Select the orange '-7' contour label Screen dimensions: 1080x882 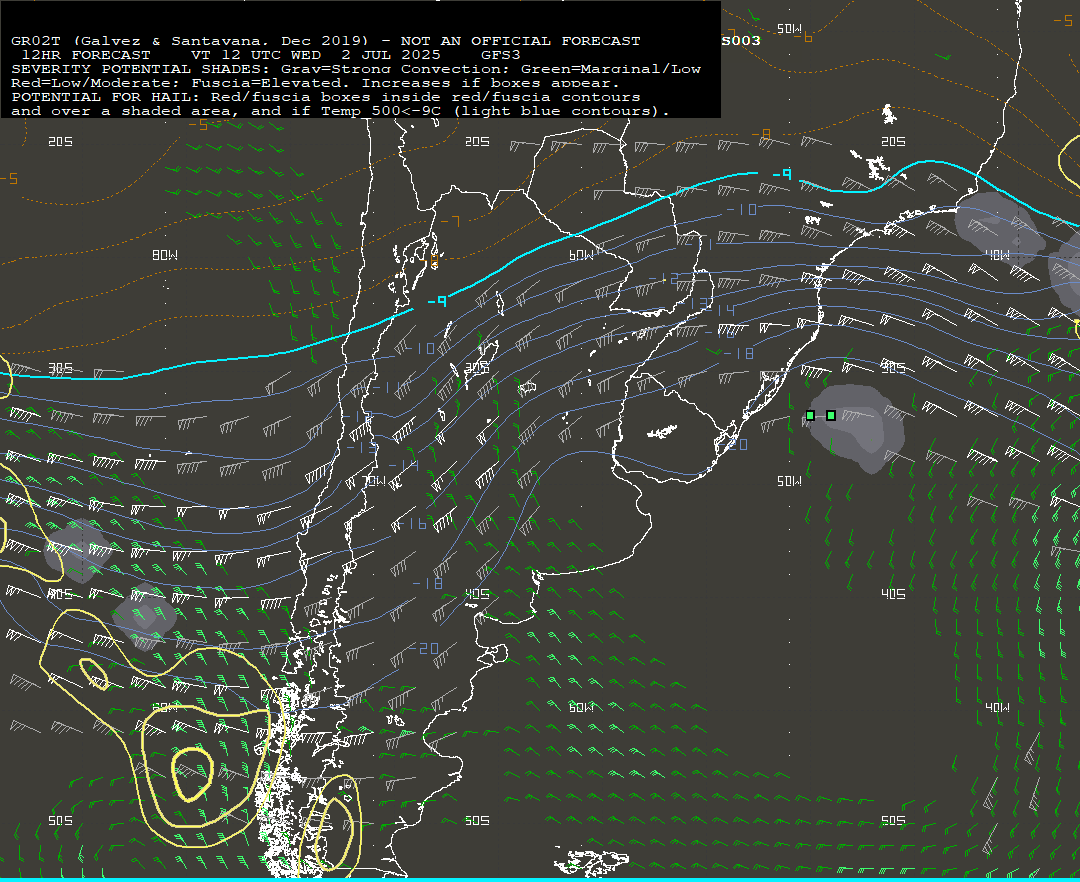[450, 221]
